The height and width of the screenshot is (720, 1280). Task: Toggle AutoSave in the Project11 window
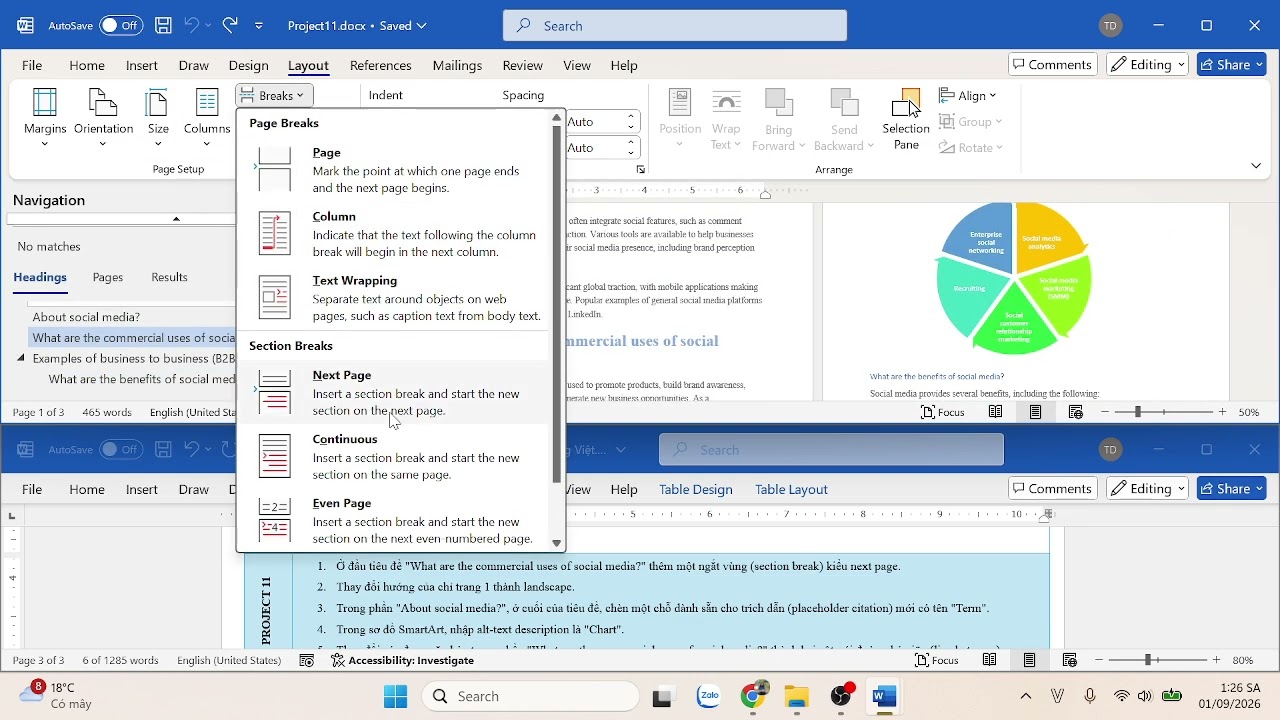[121, 26]
